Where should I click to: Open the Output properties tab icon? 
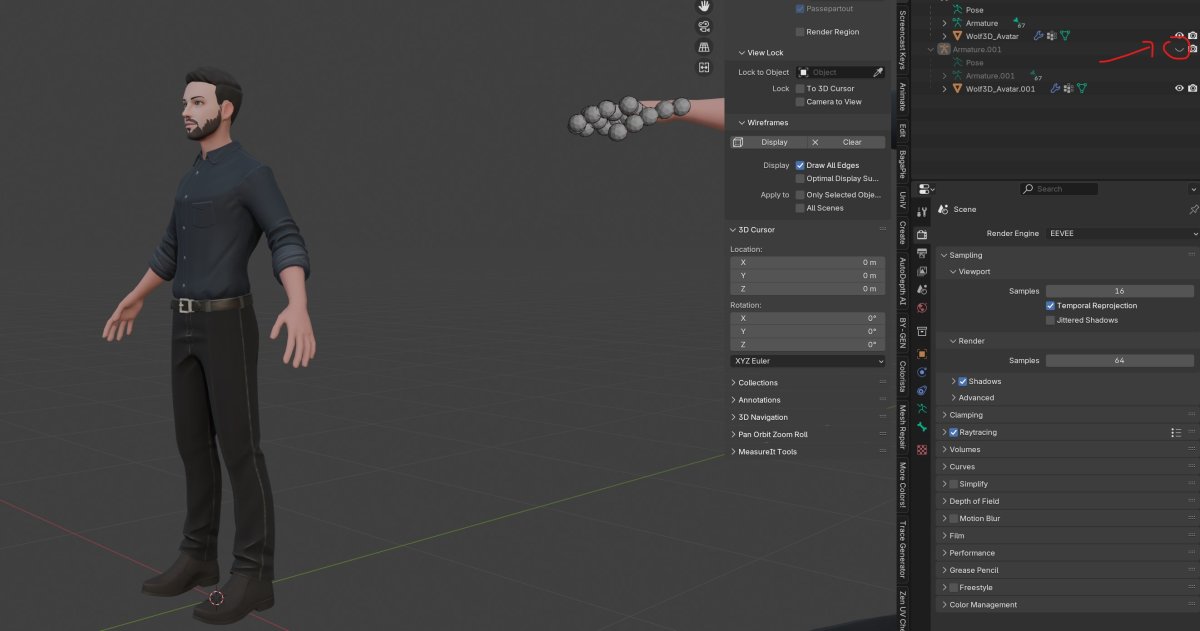click(x=922, y=252)
